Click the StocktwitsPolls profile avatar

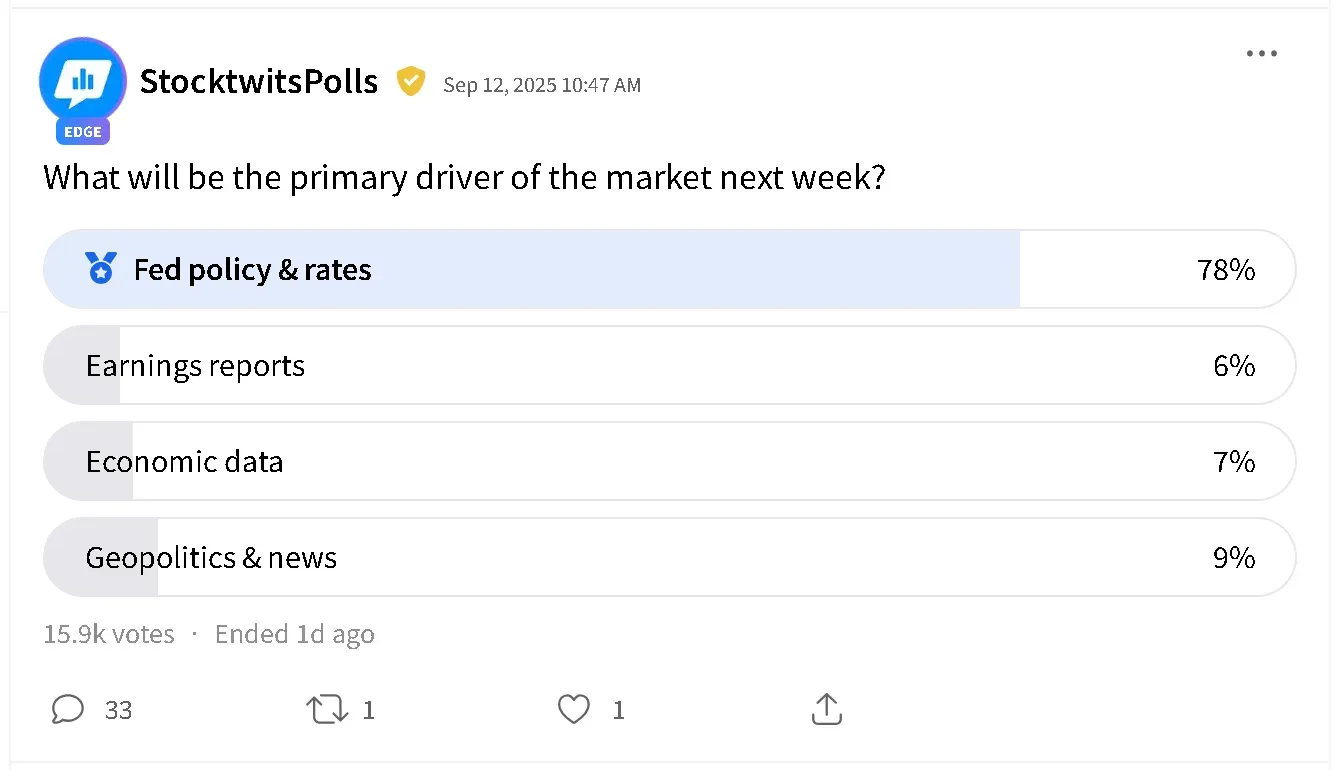pos(83,81)
